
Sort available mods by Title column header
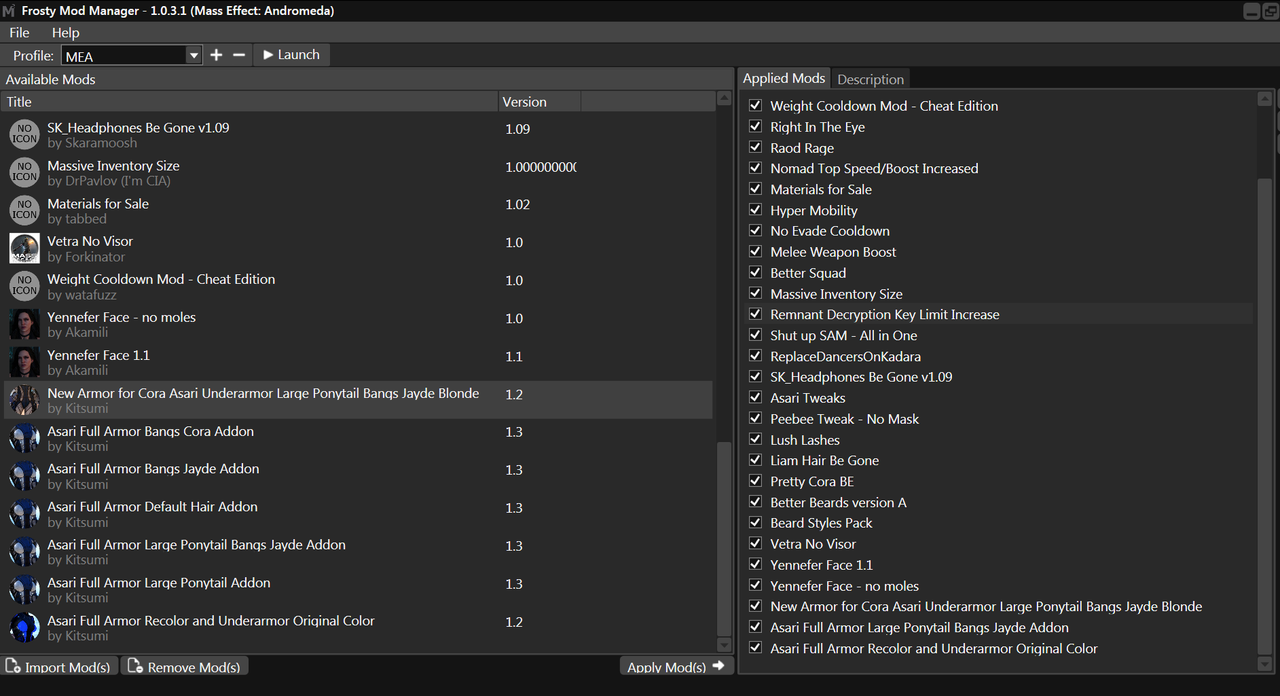[x=250, y=102]
